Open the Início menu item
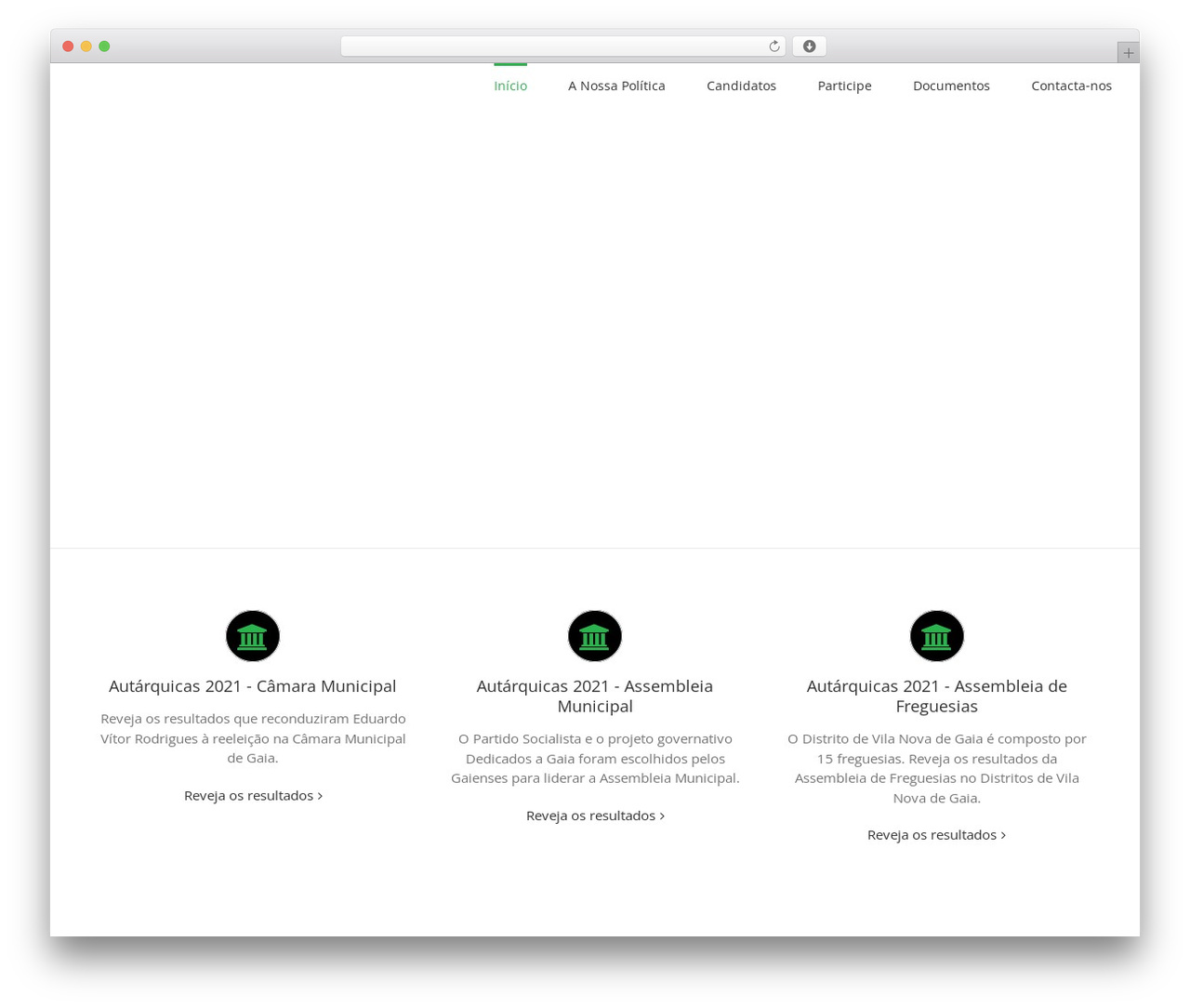 point(510,86)
